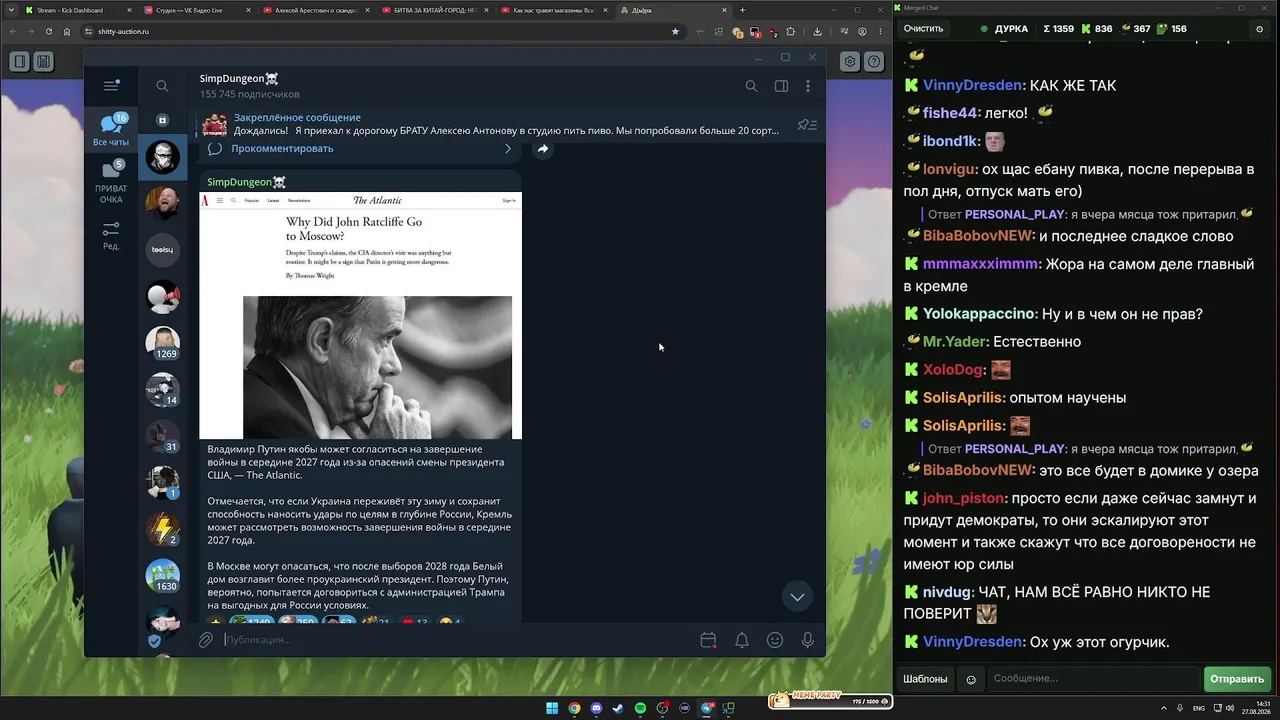Reload the shitty-auction.ru page
Image resolution: width=1280 pixels, height=720 pixels.
point(48,31)
